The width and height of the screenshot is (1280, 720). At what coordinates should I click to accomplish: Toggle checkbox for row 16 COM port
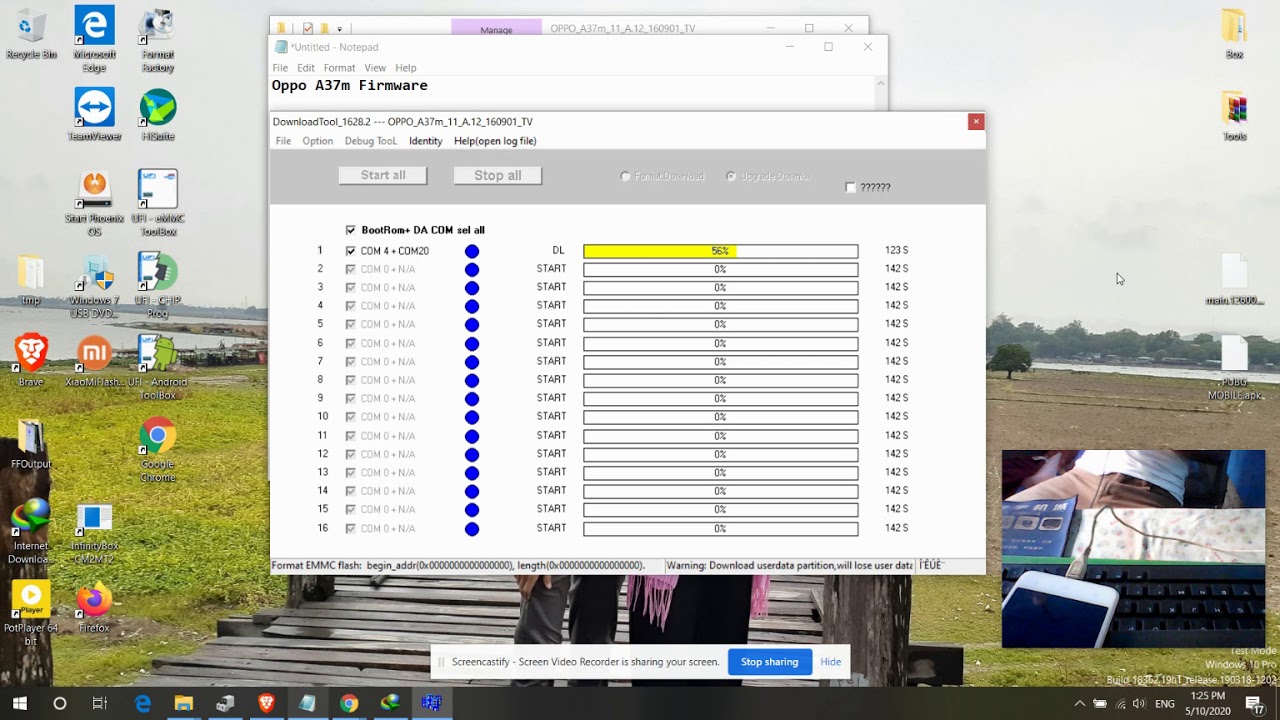pos(350,528)
